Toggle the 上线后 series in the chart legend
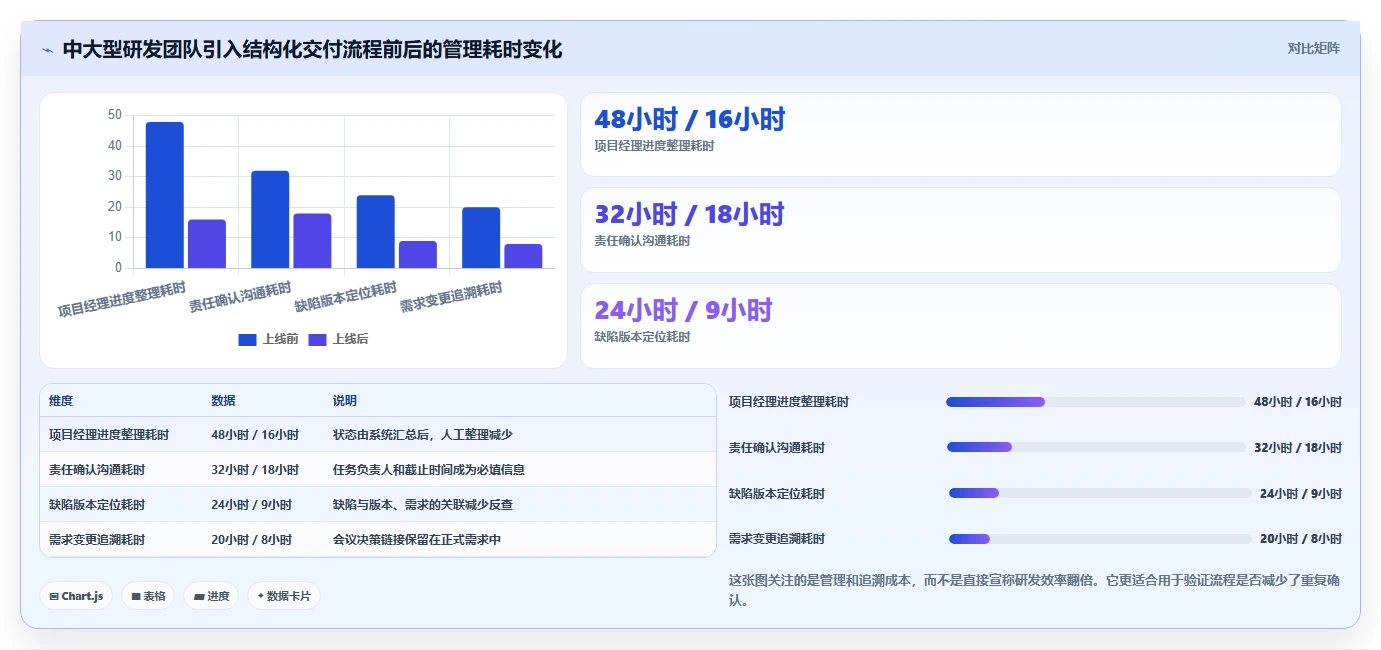Image resolution: width=1381 pixels, height=650 pixels. (x=338, y=339)
